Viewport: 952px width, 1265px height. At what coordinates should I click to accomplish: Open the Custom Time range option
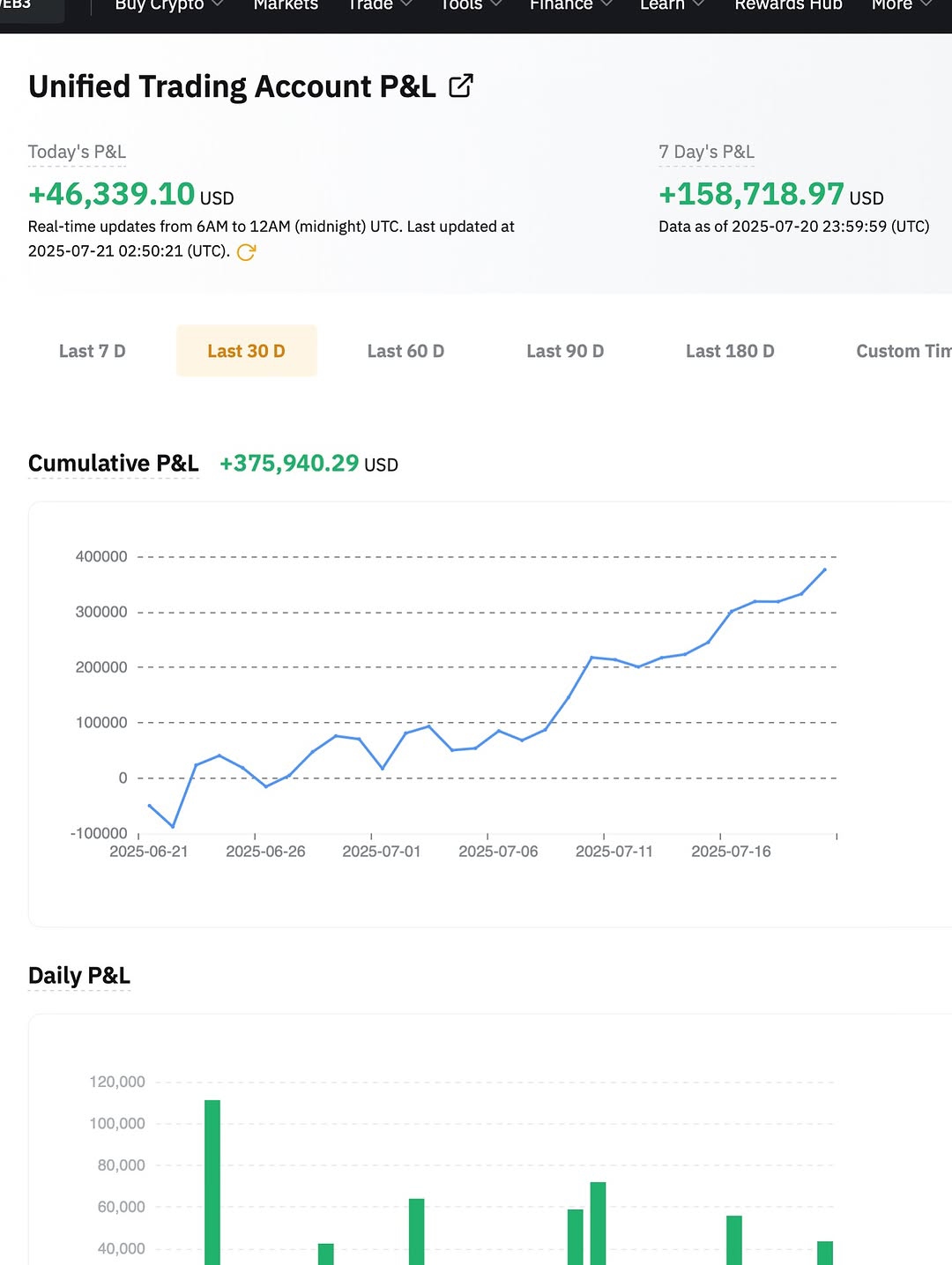(903, 351)
